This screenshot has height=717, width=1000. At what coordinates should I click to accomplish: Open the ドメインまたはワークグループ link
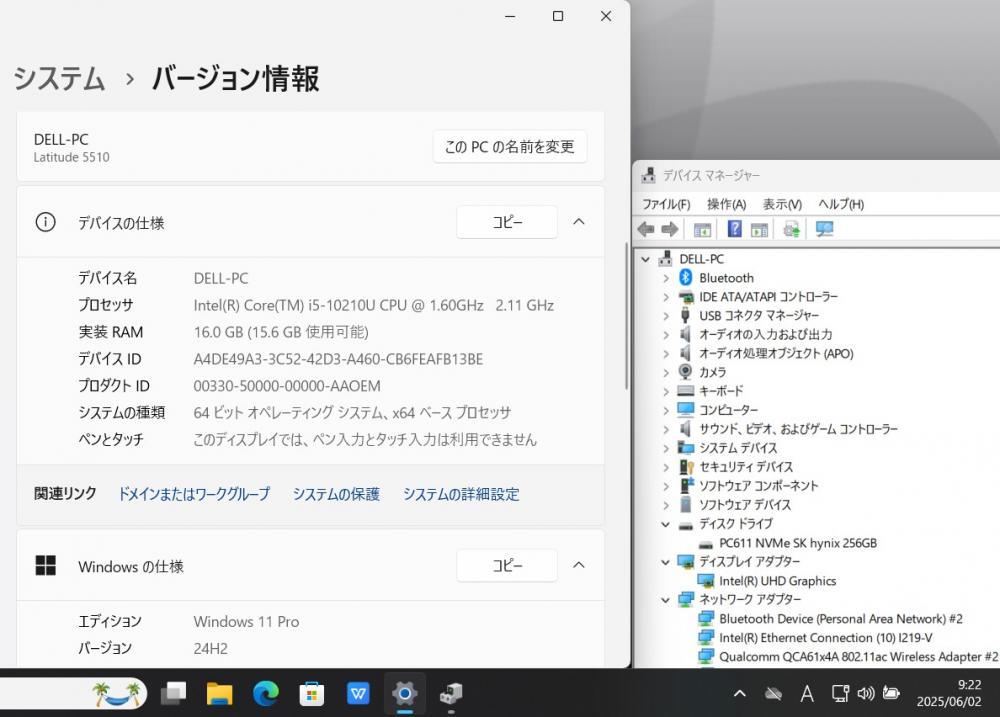click(195, 494)
